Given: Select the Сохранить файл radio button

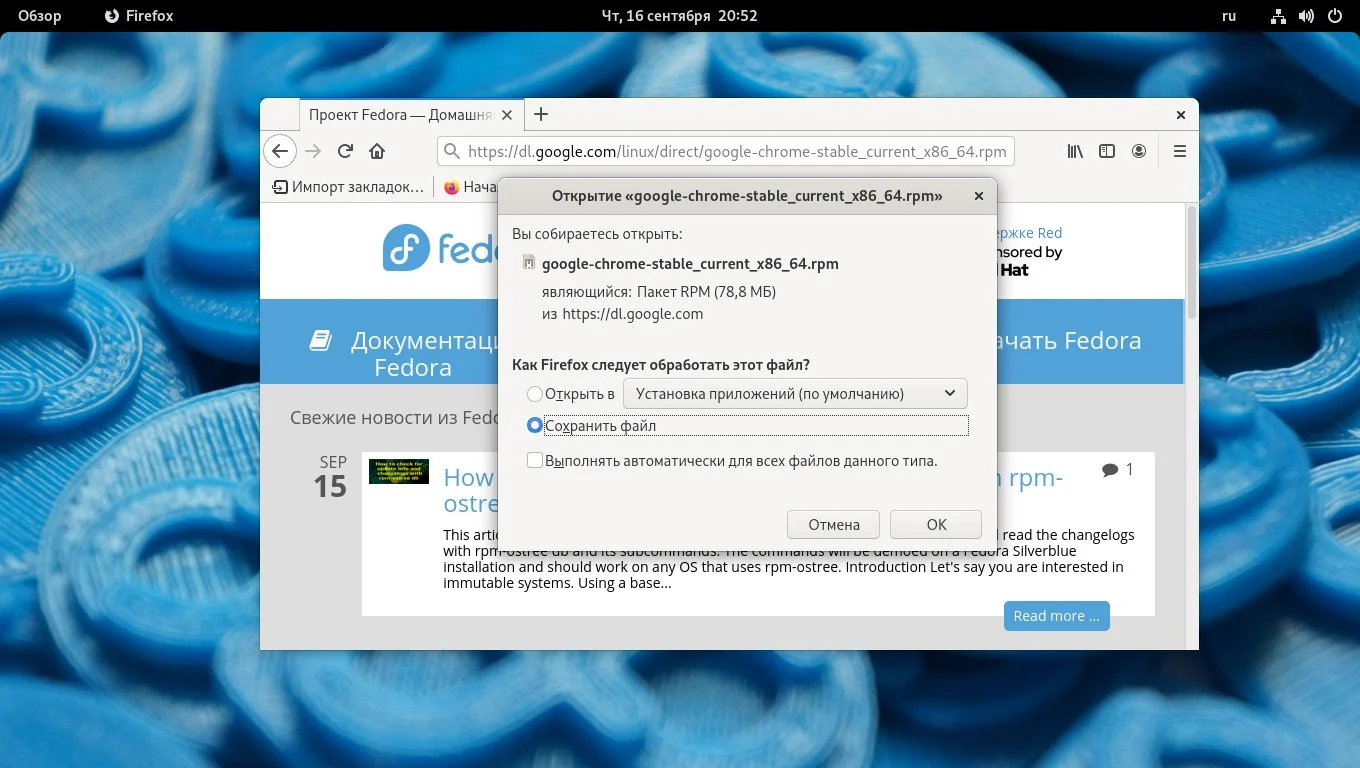Looking at the screenshot, I should click(534, 425).
